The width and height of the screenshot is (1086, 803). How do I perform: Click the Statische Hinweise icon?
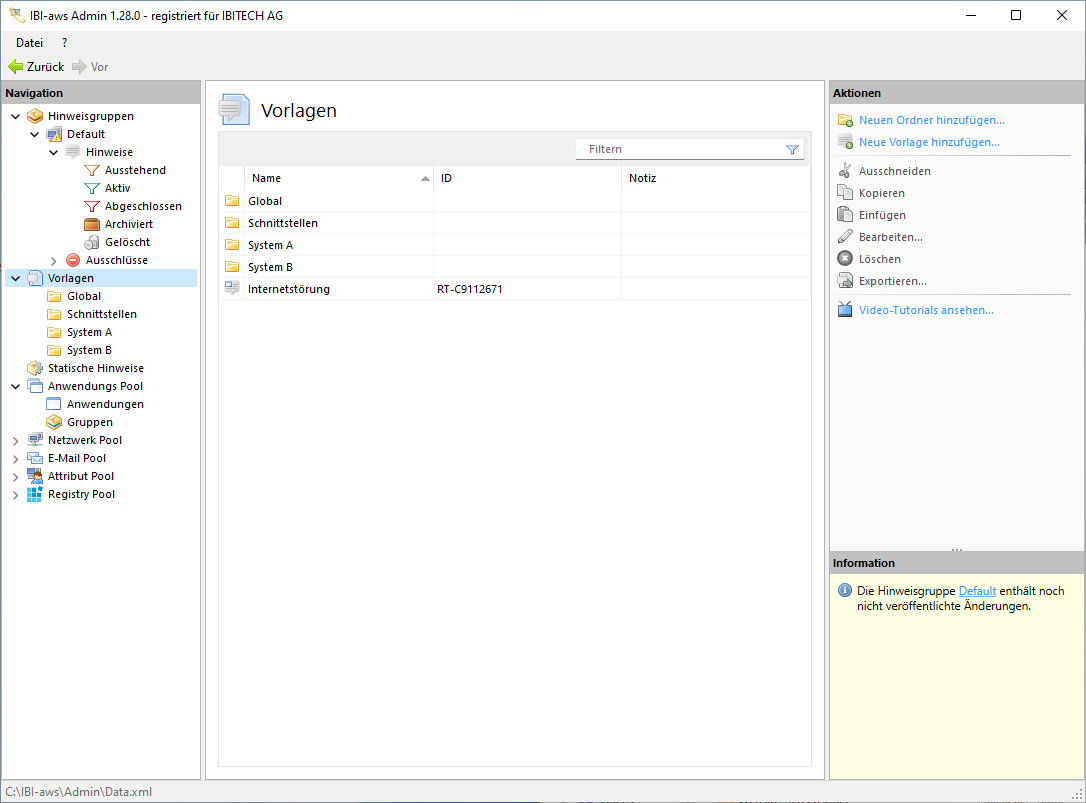35,368
